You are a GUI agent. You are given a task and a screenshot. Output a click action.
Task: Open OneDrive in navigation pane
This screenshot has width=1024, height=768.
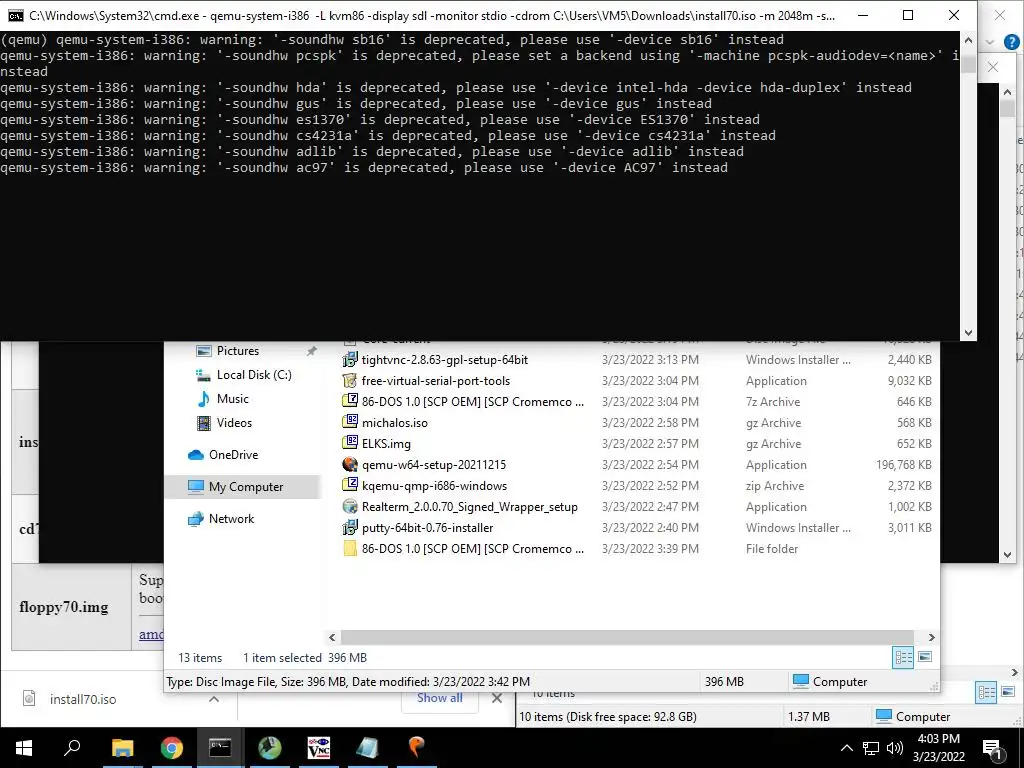[x=233, y=455]
